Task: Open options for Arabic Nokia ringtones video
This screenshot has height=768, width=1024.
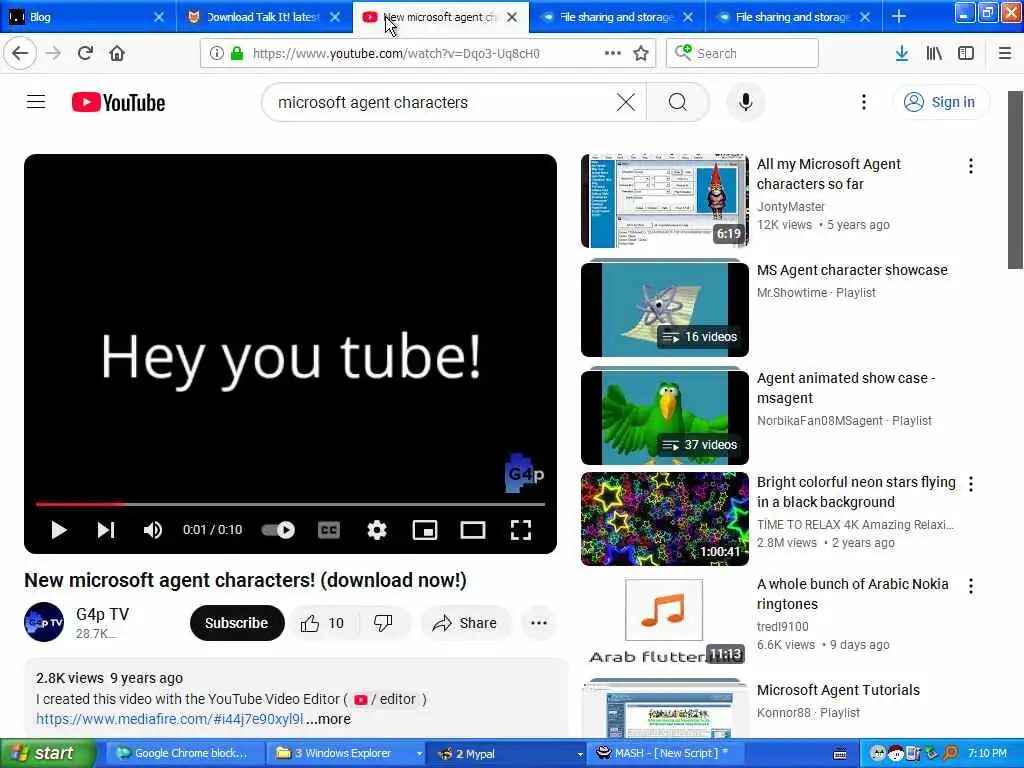Action: tap(971, 586)
